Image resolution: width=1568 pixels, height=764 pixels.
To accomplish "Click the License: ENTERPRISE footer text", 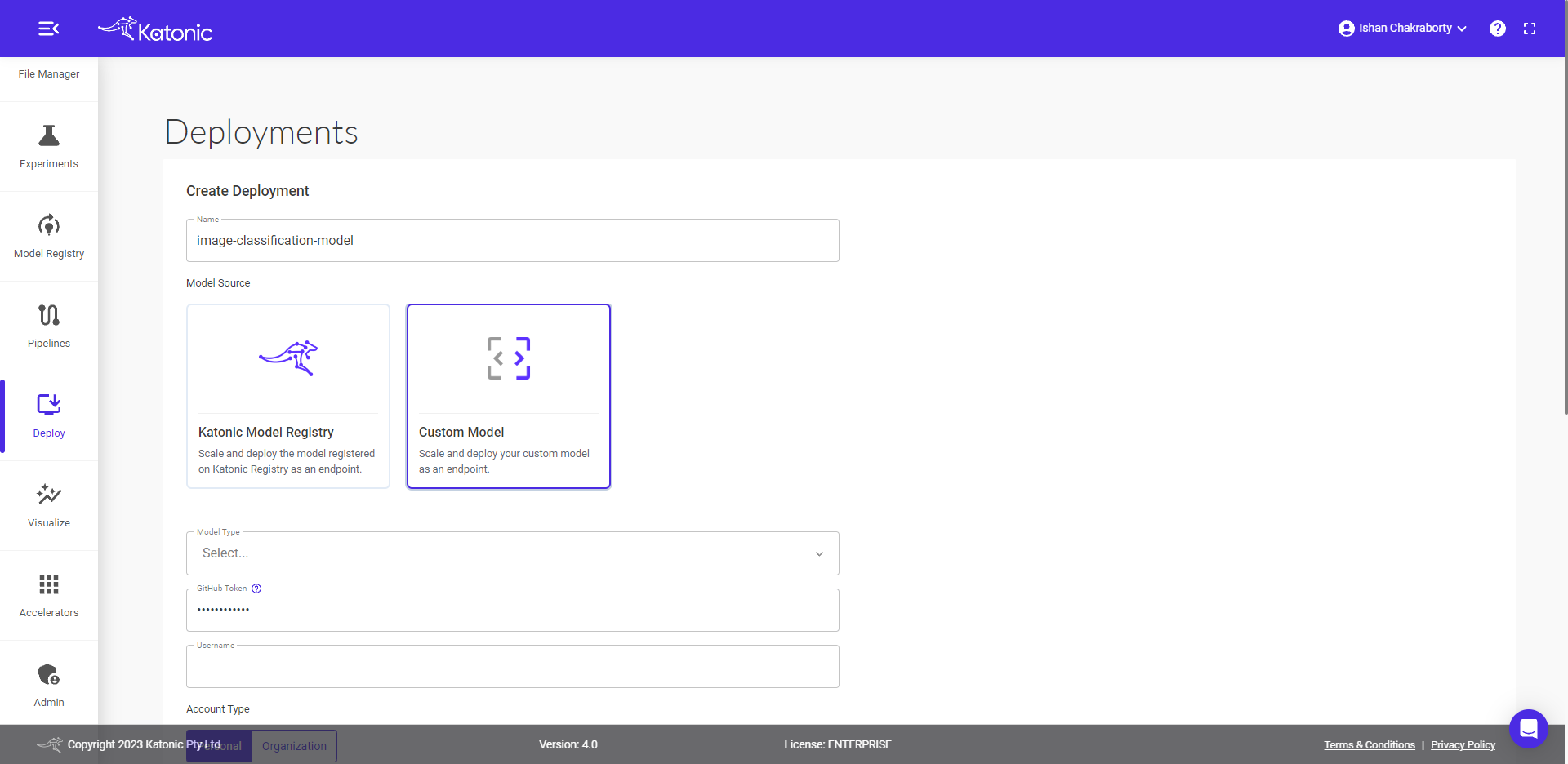I will click(x=838, y=744).
